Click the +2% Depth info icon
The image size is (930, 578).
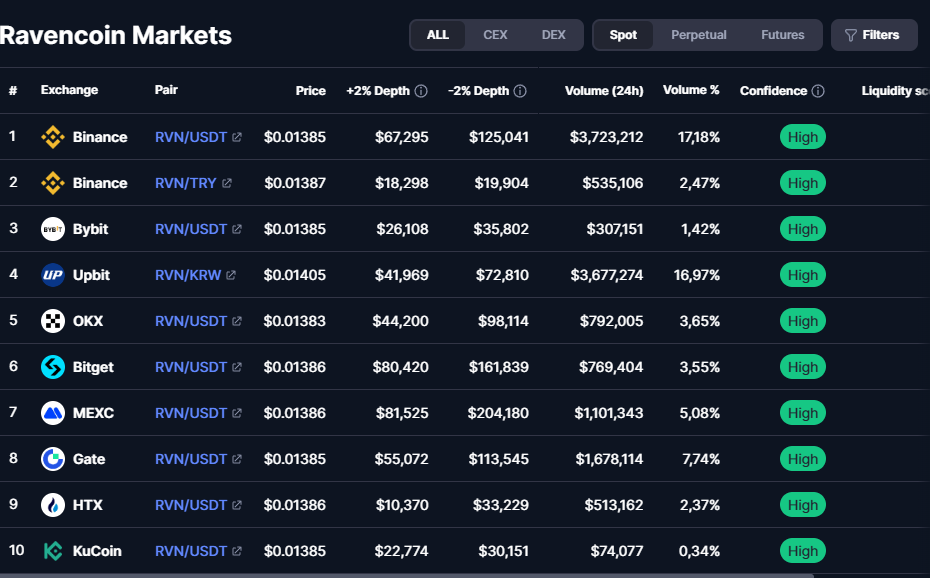[421, 91]
